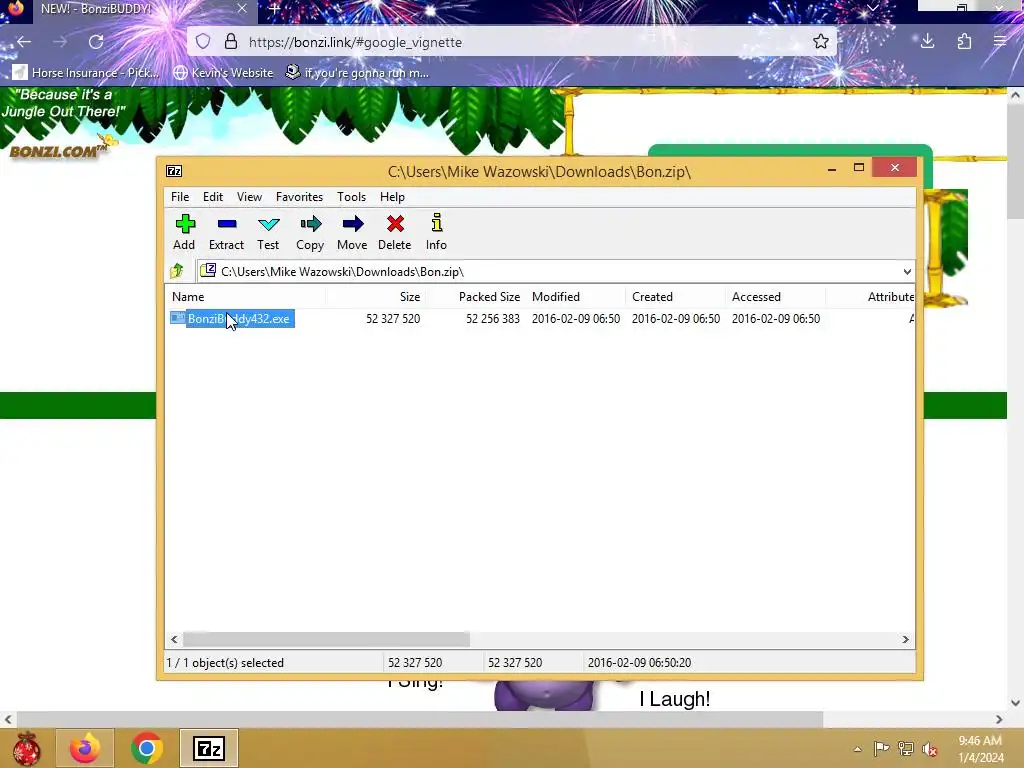Screen dimensions: 1024x768
Task: Close the BonziBUDDY browser tab
Action: click(x=242, y=9)
